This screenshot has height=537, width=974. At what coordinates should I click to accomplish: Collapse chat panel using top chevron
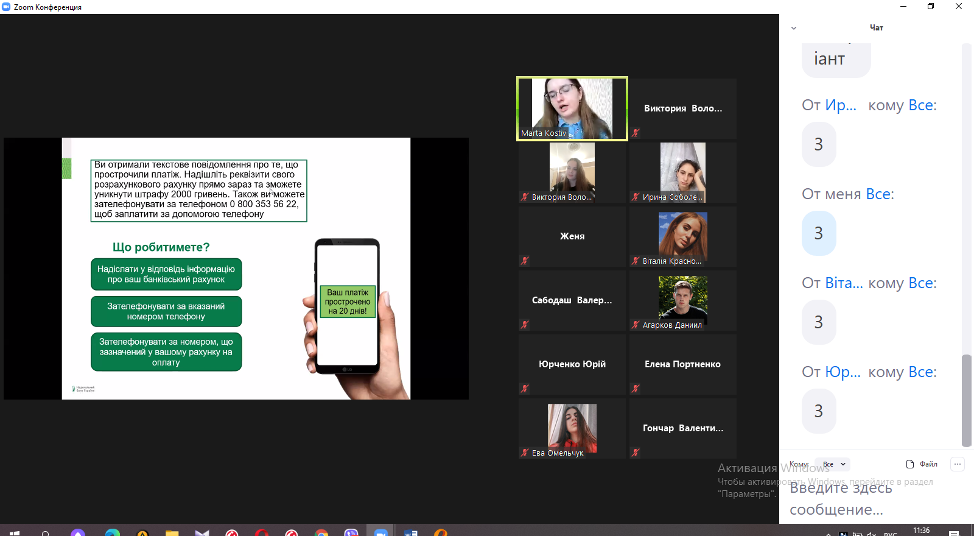(x=794, y=28)
